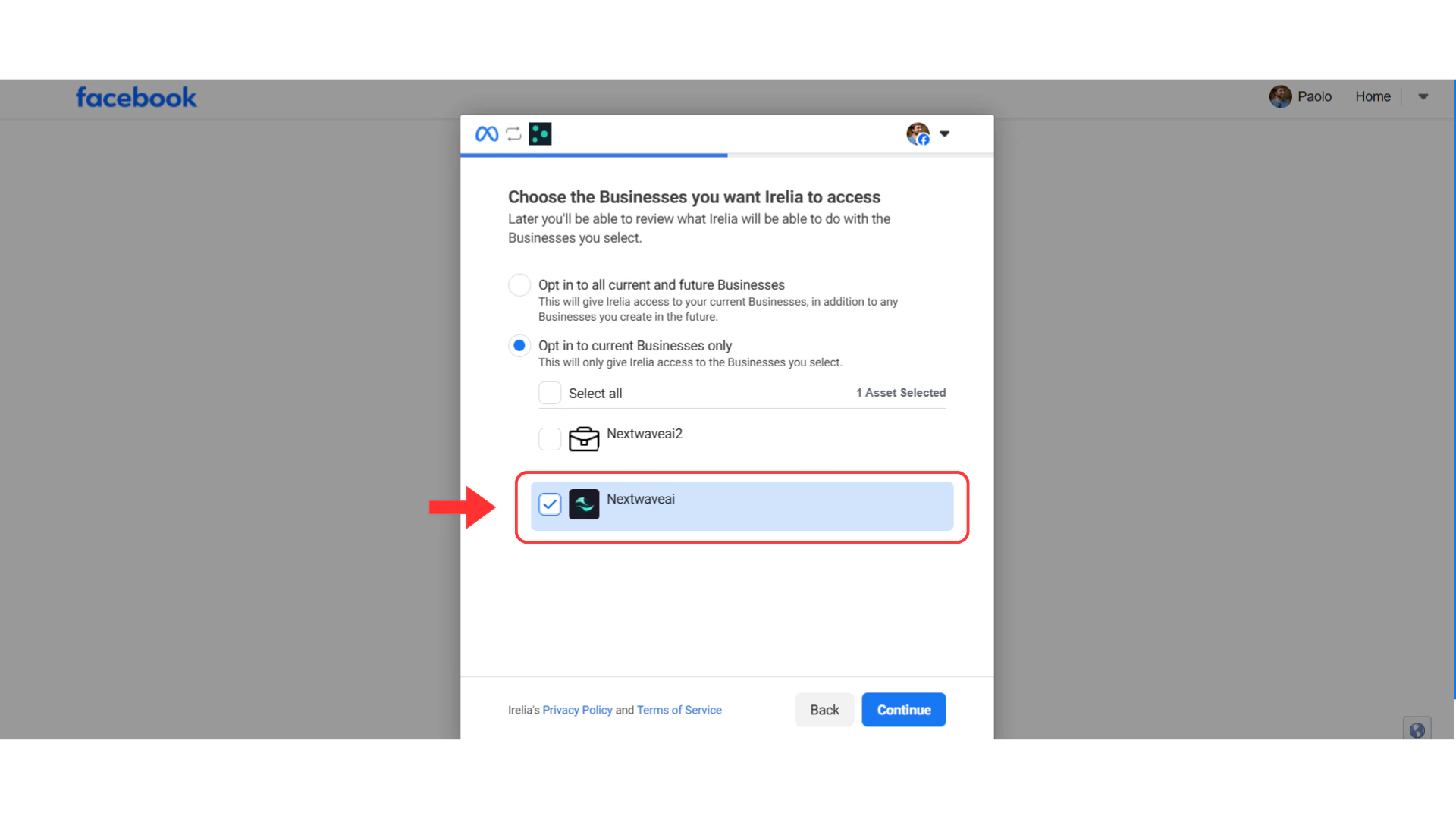Image resolution: width=1456 pixels, height=819 pixels.
Task: Open the account dropdown next to dialog avatar
Action: tap(945, 133)
